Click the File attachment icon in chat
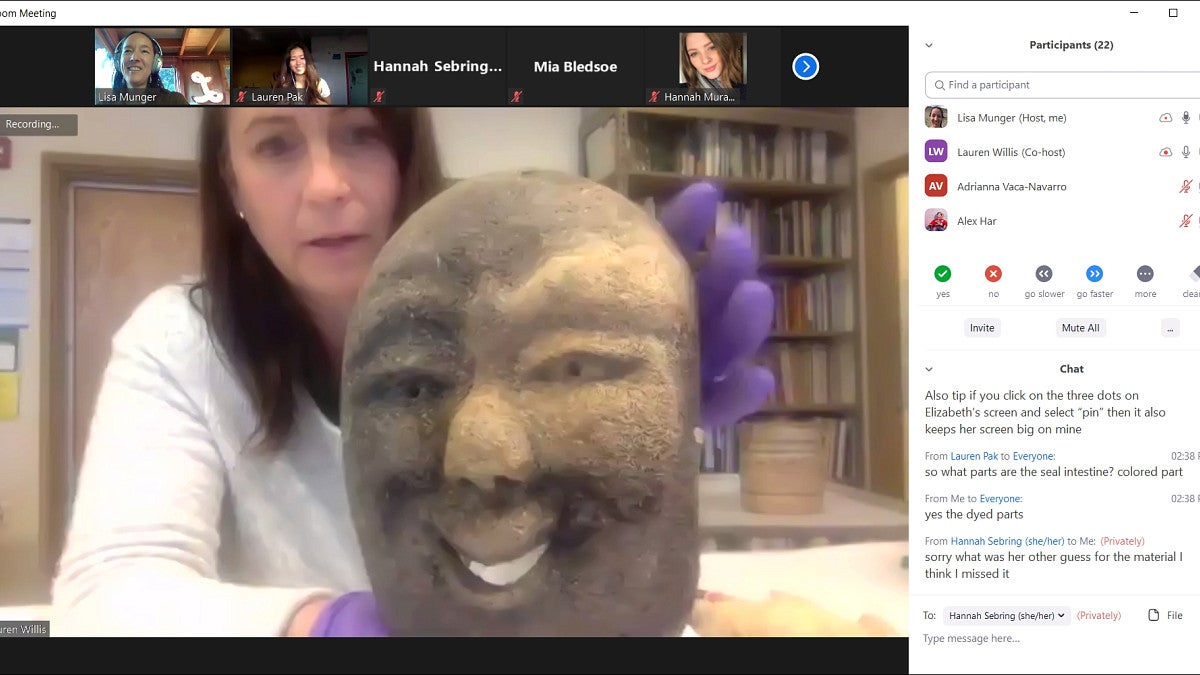Screen dimensions: 1200x675 pos(1154,616)
